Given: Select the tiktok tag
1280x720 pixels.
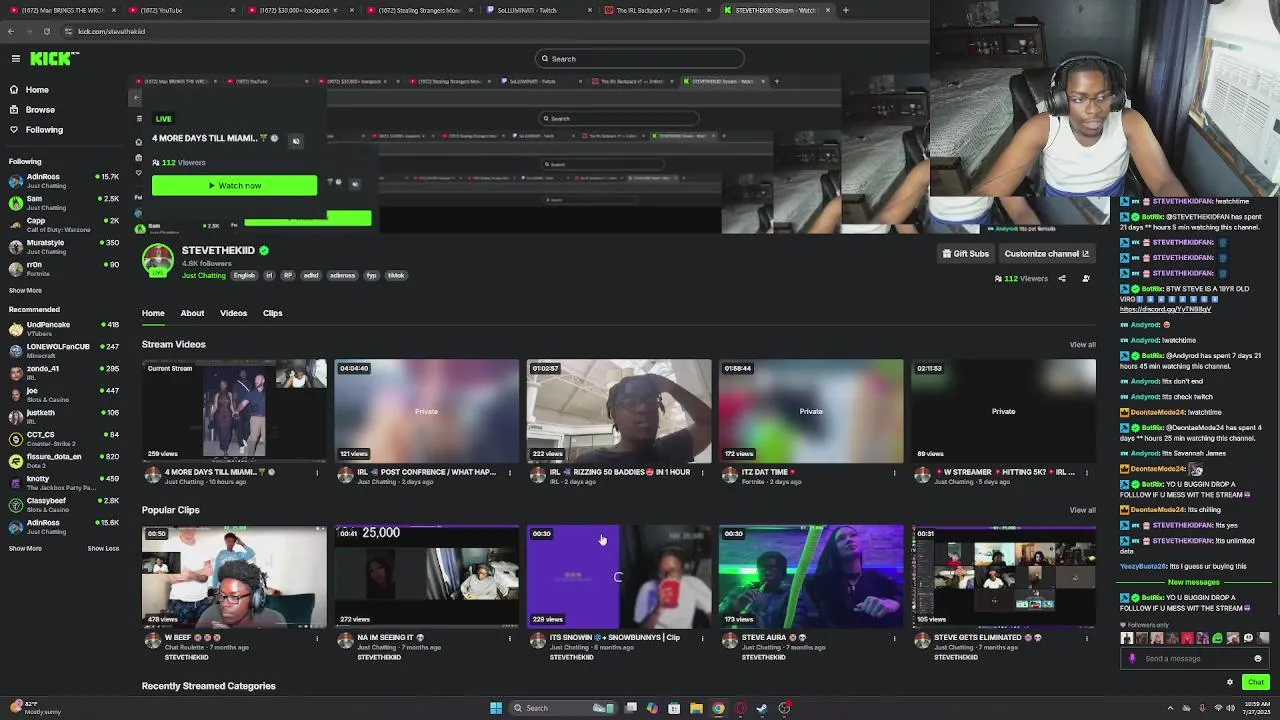Looking at the screenshot, I should (x=396, y=276).
